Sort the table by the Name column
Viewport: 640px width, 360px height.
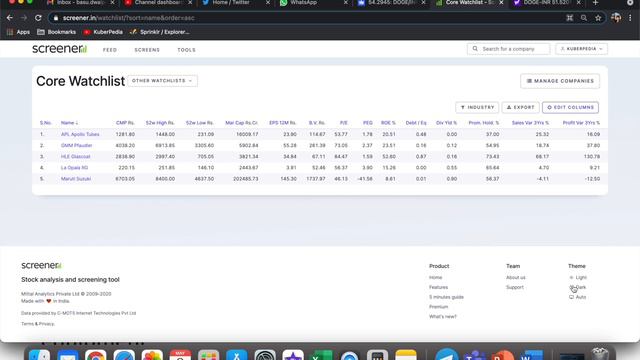click(x=69, y=123)
